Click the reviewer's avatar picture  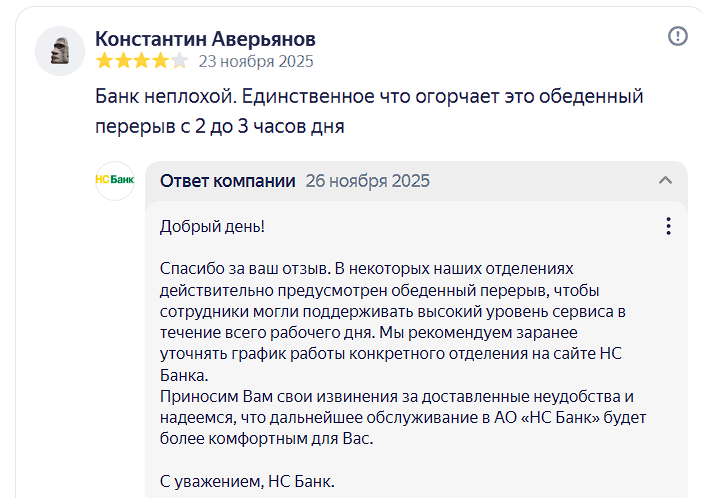(59, 50)
